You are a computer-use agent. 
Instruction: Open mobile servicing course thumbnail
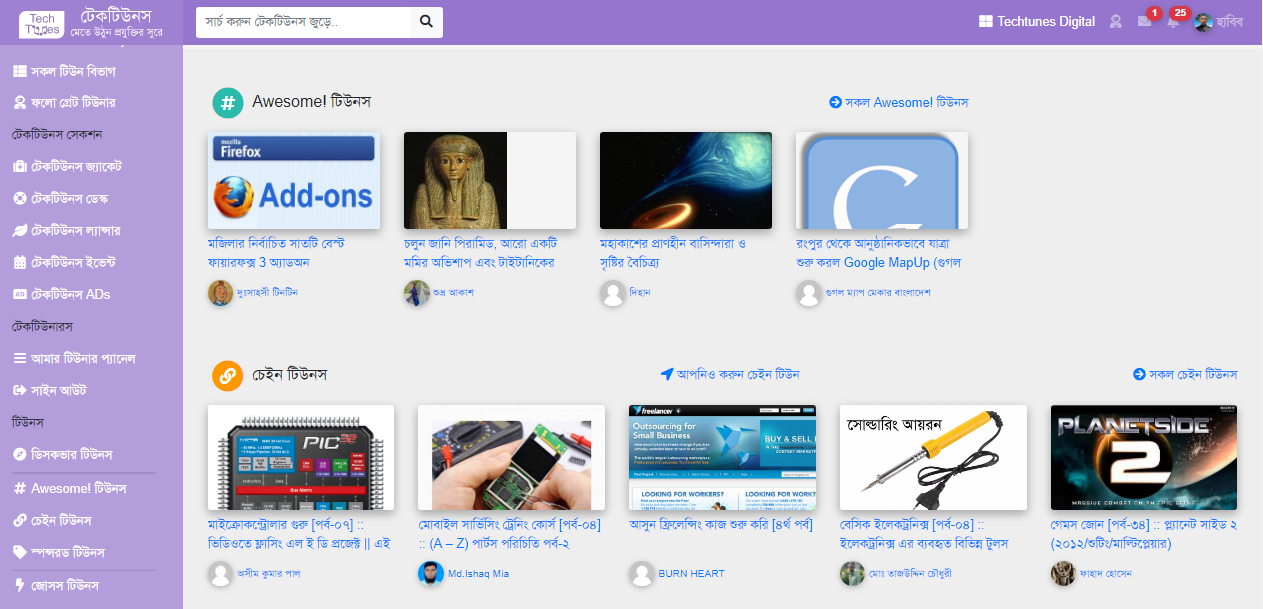pos(512,458)
